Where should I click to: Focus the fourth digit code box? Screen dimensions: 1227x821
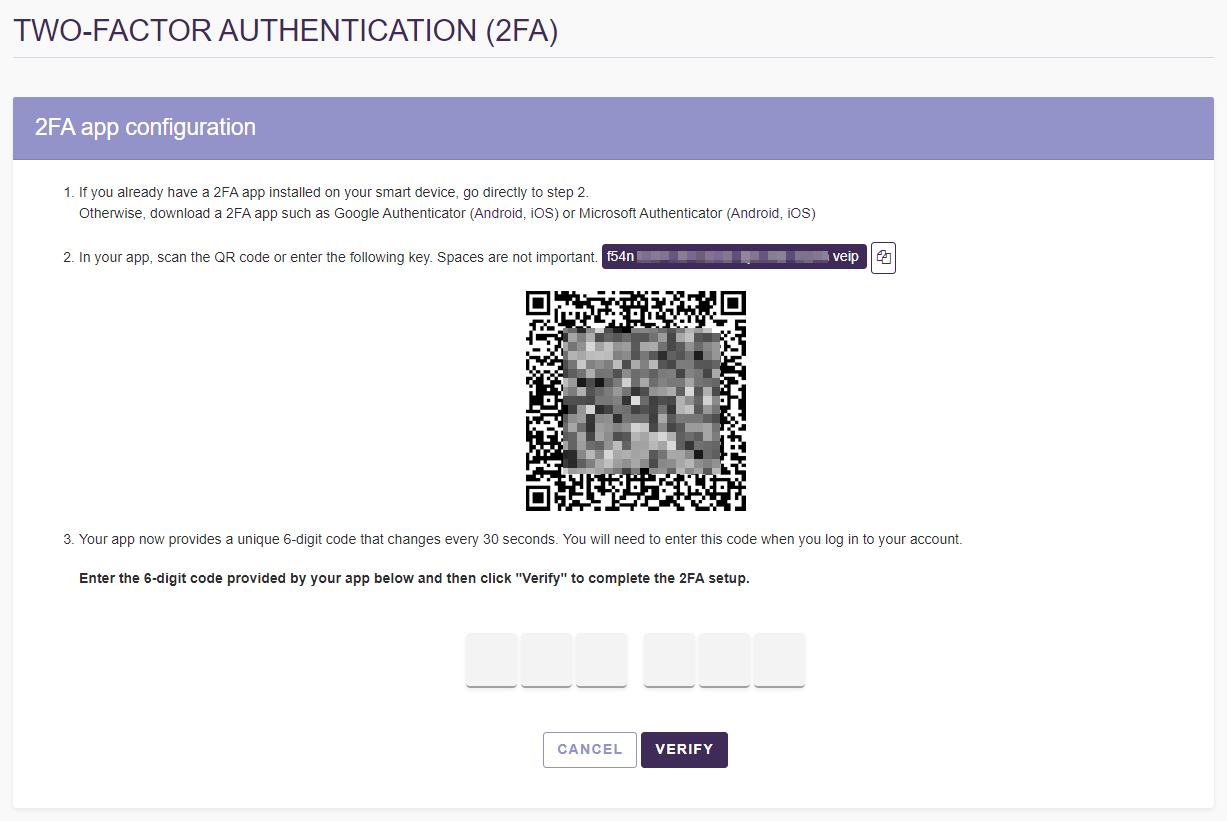coord(669,659)
